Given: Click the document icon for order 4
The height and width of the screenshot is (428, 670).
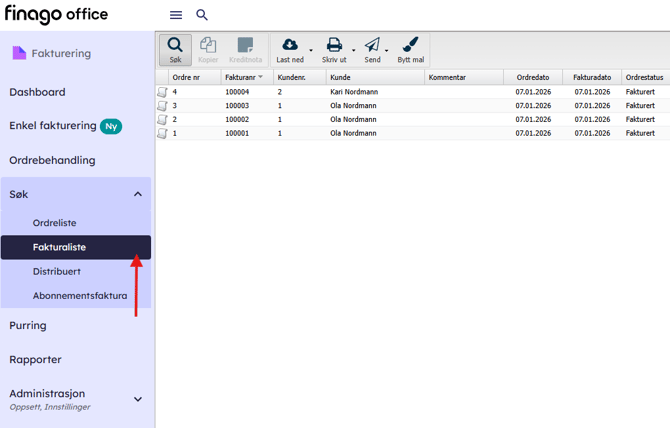Looking at the screenshot, I should [x=162, y=92].
